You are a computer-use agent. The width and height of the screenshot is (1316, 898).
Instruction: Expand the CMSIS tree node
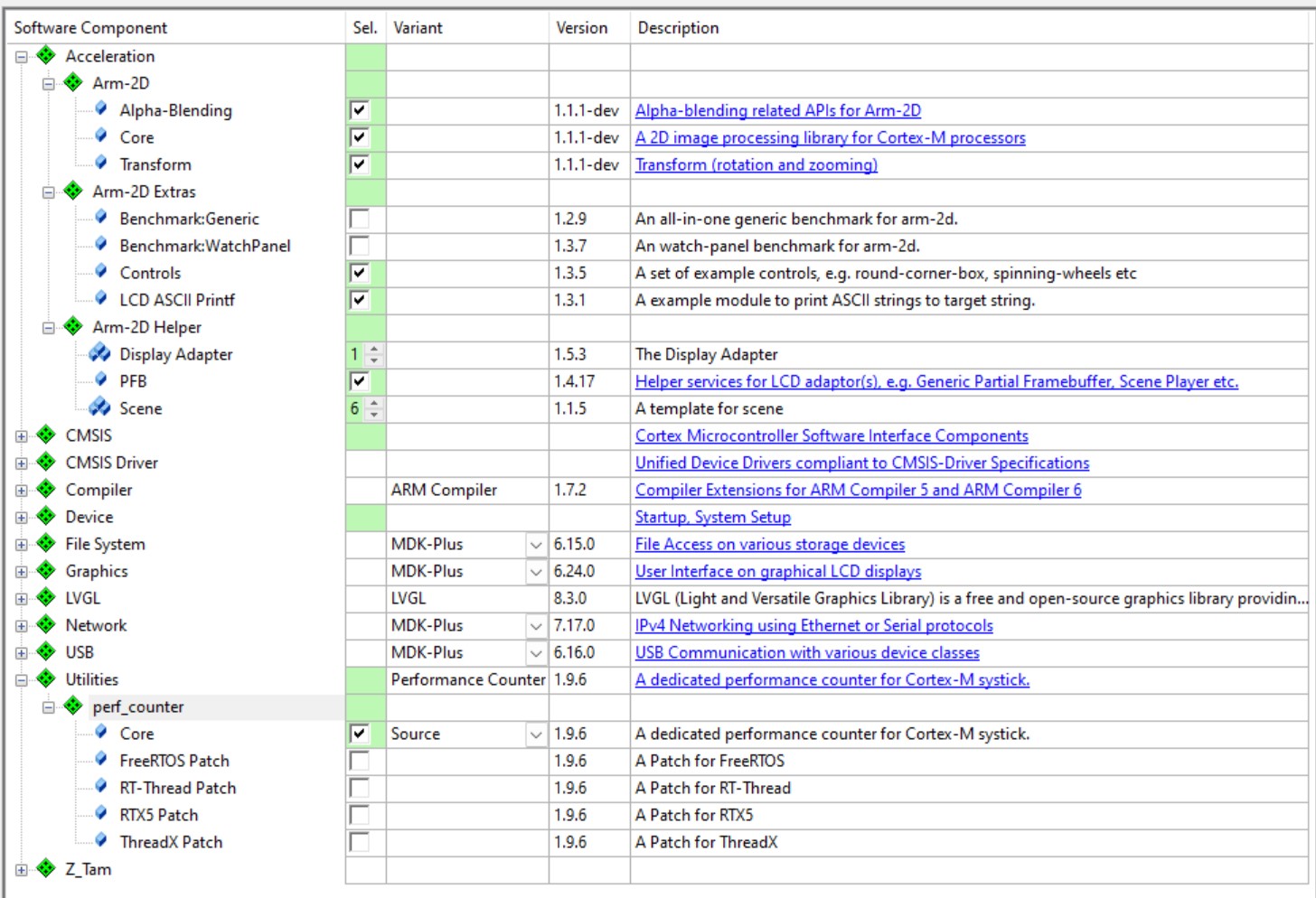click(22, 436)
